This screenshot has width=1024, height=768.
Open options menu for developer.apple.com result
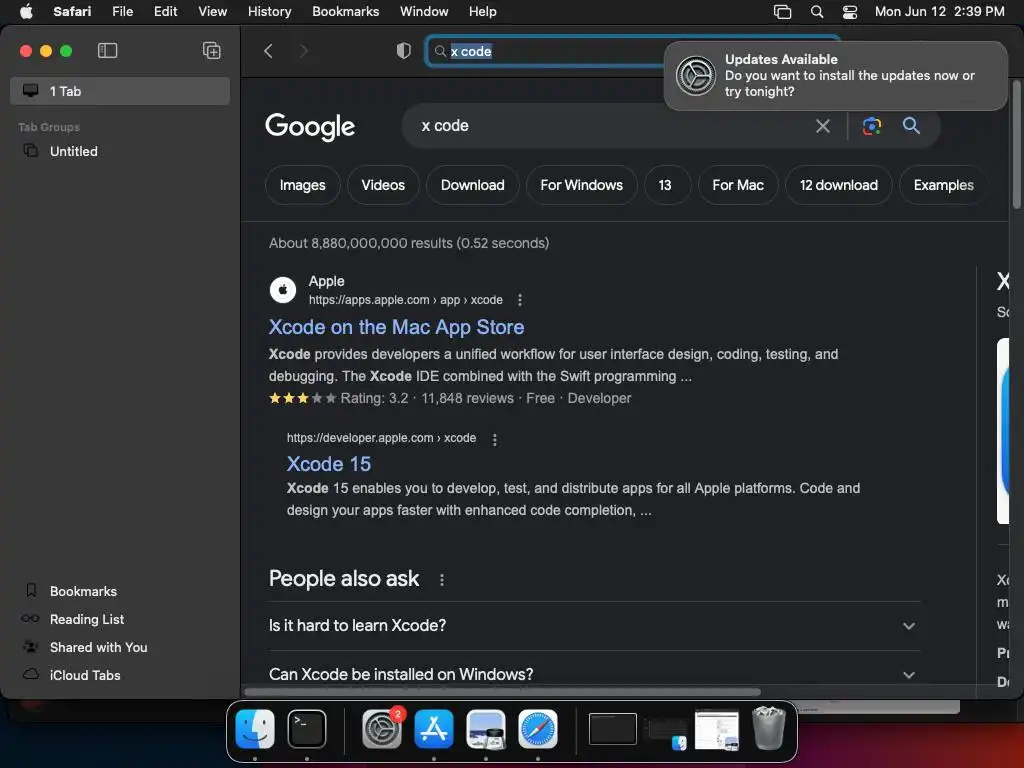tap(494, 440)
